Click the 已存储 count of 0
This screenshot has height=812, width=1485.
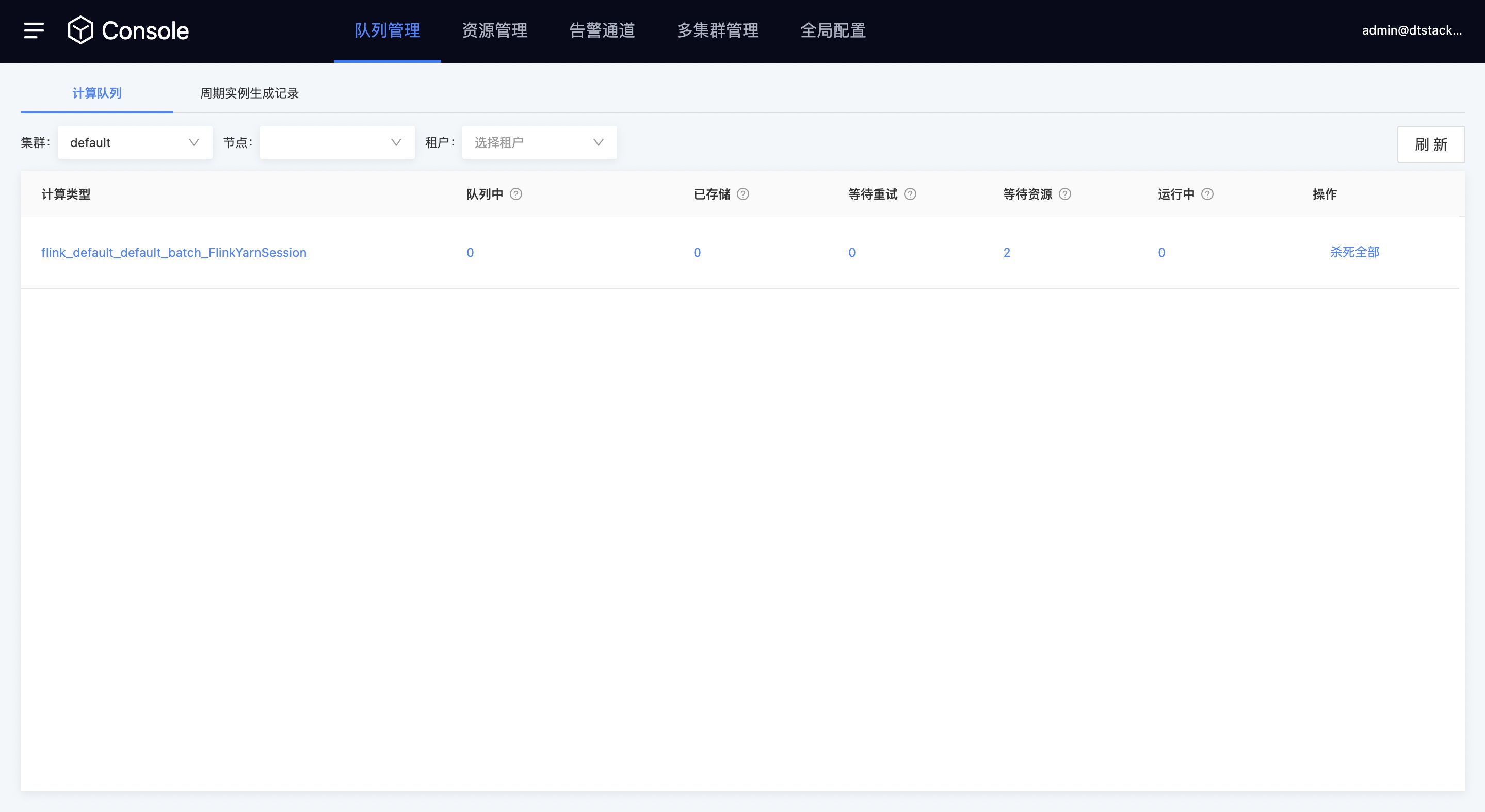pos(697,252)
